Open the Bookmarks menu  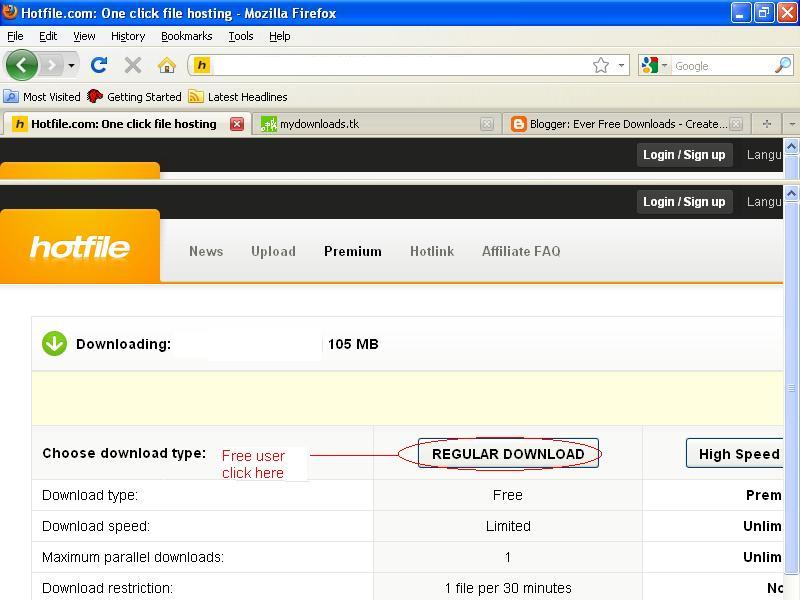pyautogui.click(x=187, y=36)
